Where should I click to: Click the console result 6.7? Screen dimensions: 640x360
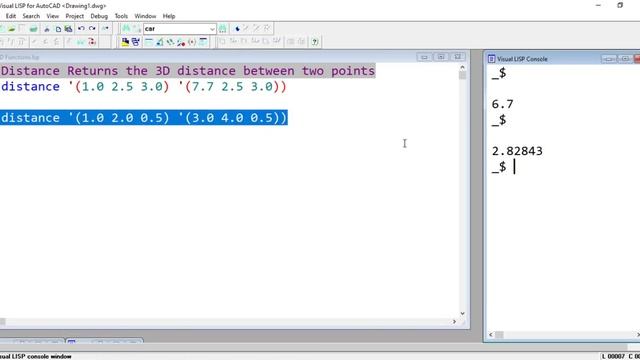click(x=502, y=104)
